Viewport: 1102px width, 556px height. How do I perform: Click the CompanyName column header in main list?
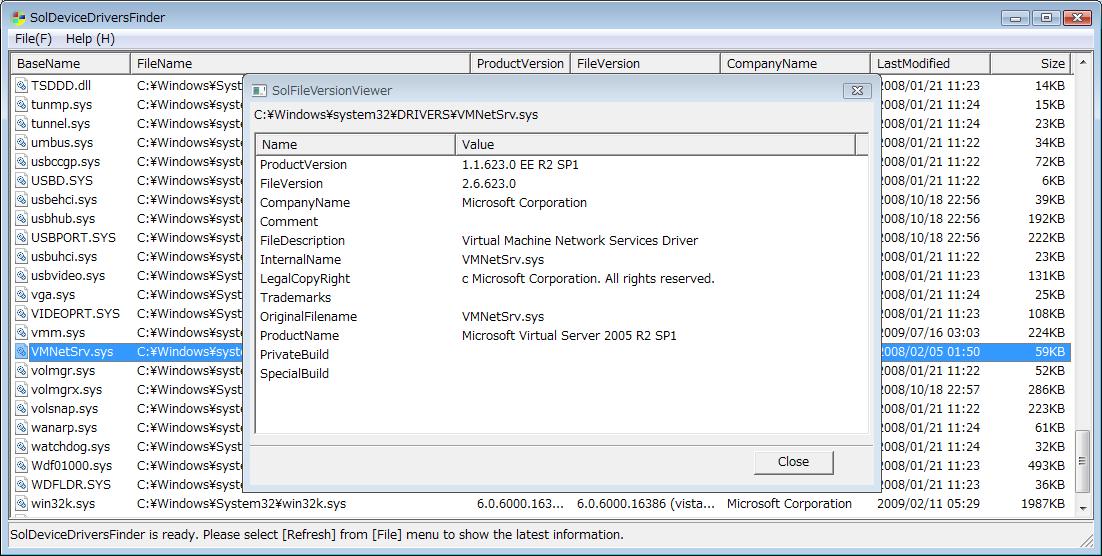[x=795, y=63]
